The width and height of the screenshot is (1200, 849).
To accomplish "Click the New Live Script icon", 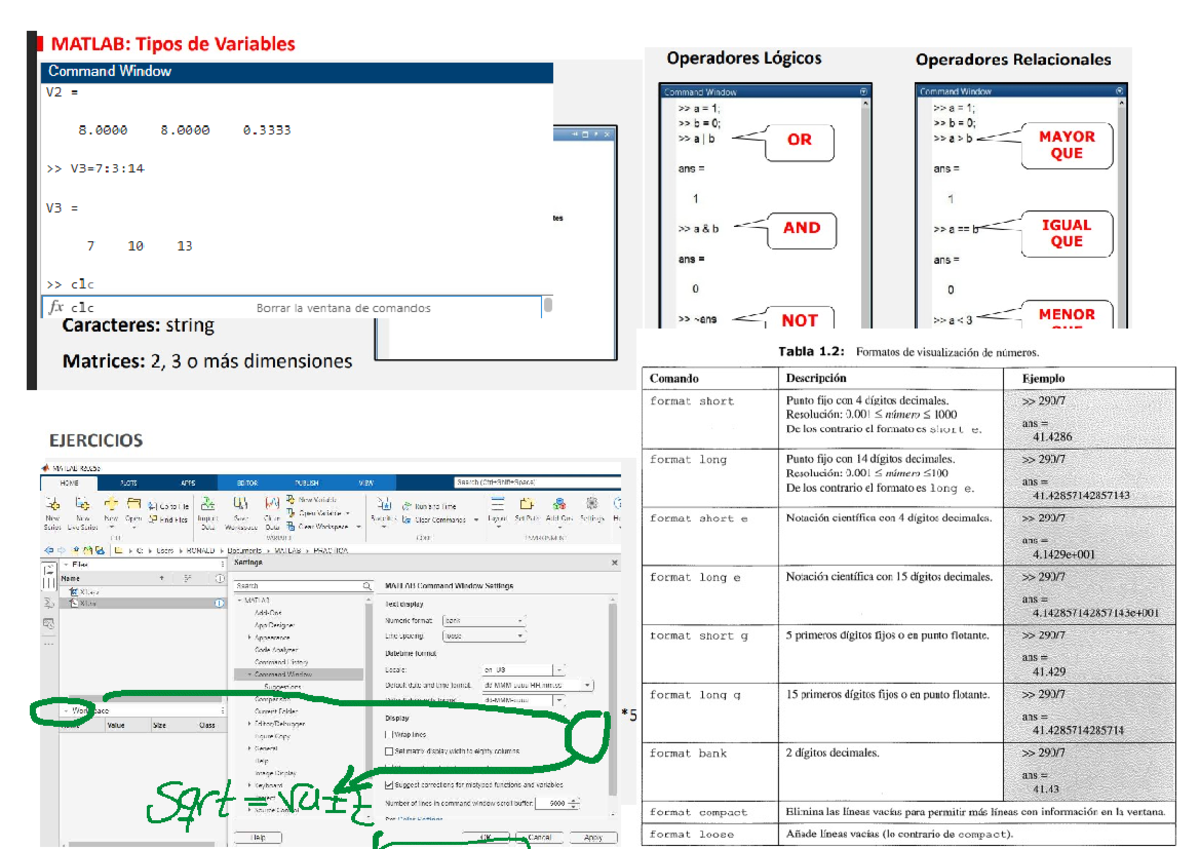I will [x=83, y=505].
